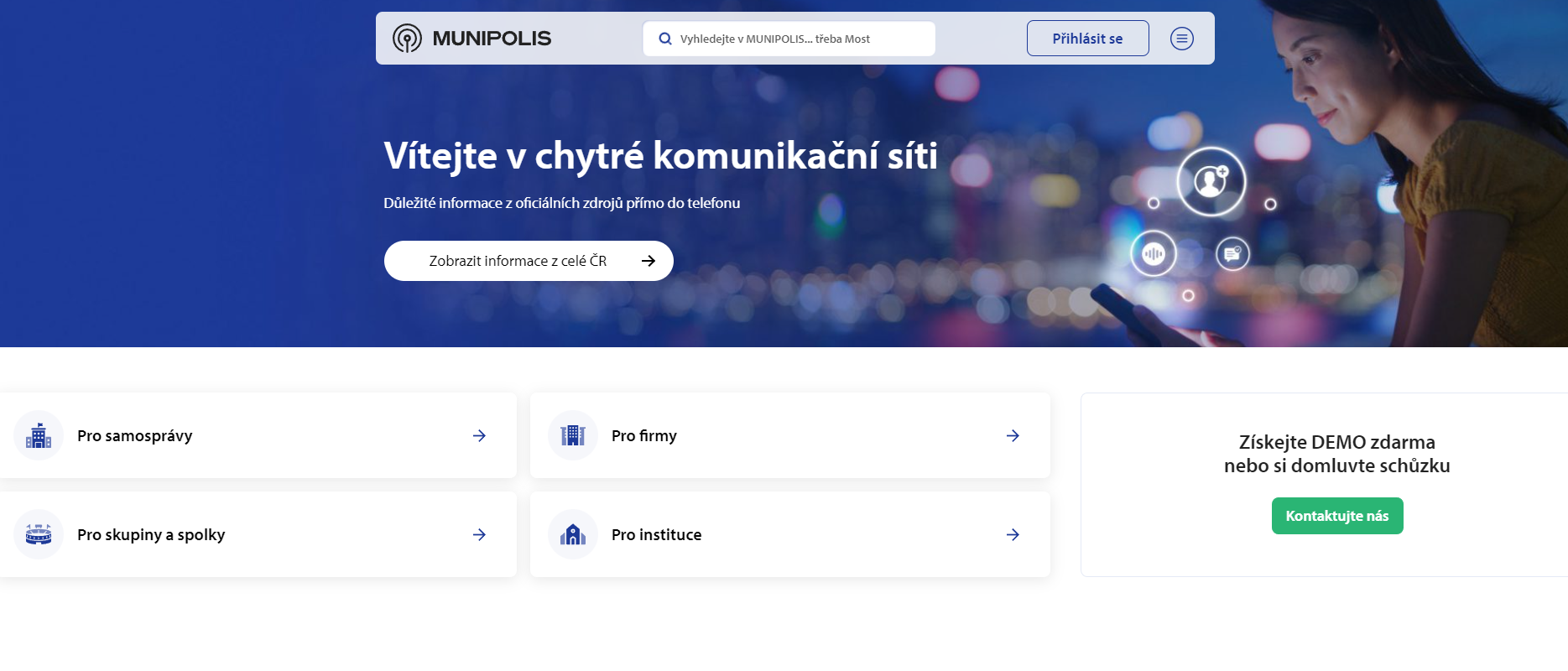
Task: Click the chat message circle icon
Action: point(1232,253)
